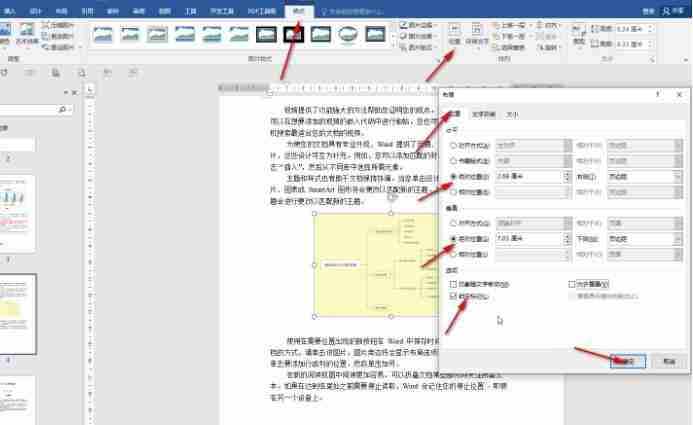The image size is (693, 425).
Task: Apply the Metal Frame picture style
Action: tap(157, 34)
